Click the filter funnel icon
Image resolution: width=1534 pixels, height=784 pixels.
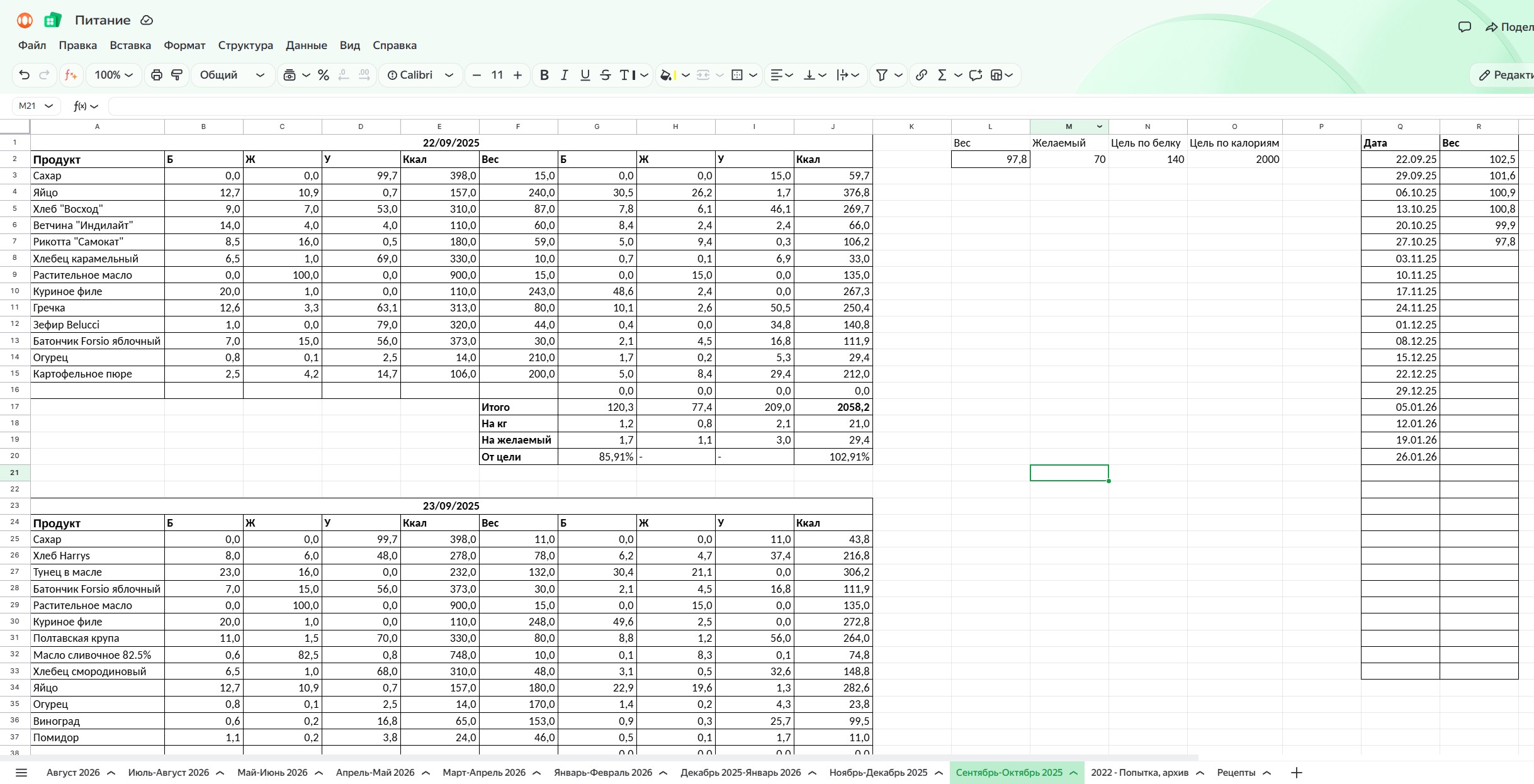[882, 75]
